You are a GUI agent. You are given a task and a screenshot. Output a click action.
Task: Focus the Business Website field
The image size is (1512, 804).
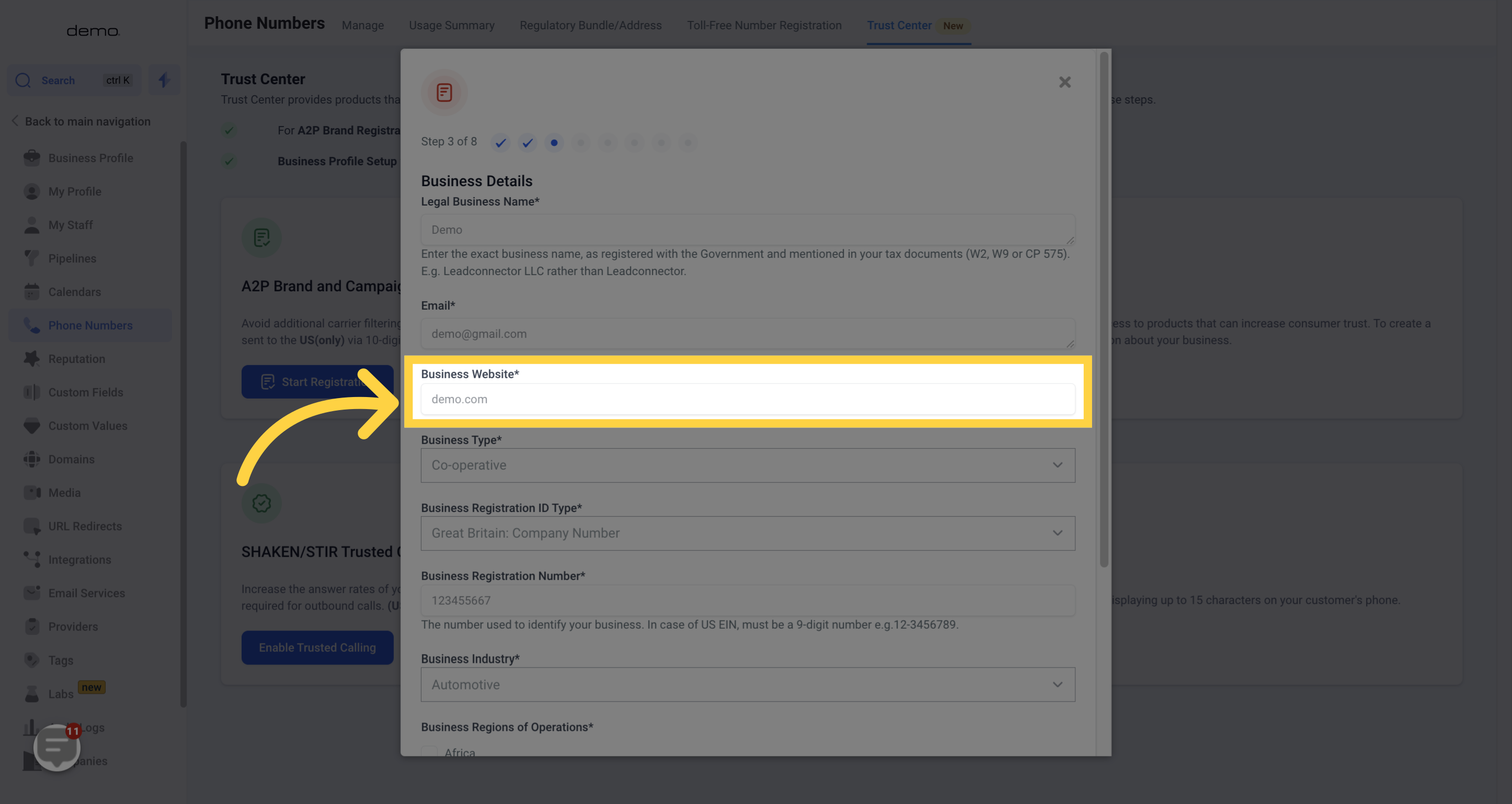(748, 399)
